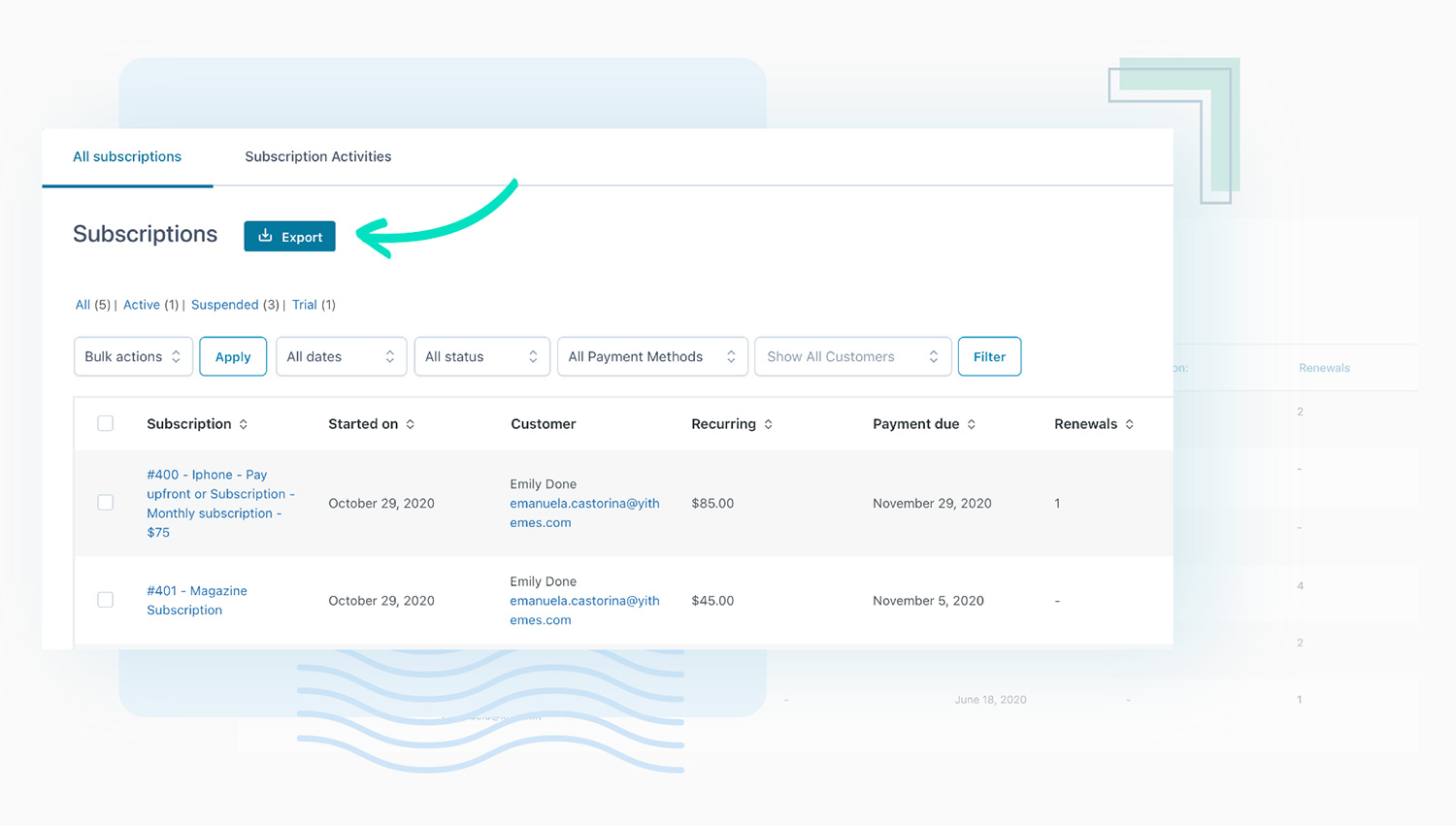This screenshot has width=1456, height=826.
Task: Sort by the Payment due column arrows
Action: [974, 424]
